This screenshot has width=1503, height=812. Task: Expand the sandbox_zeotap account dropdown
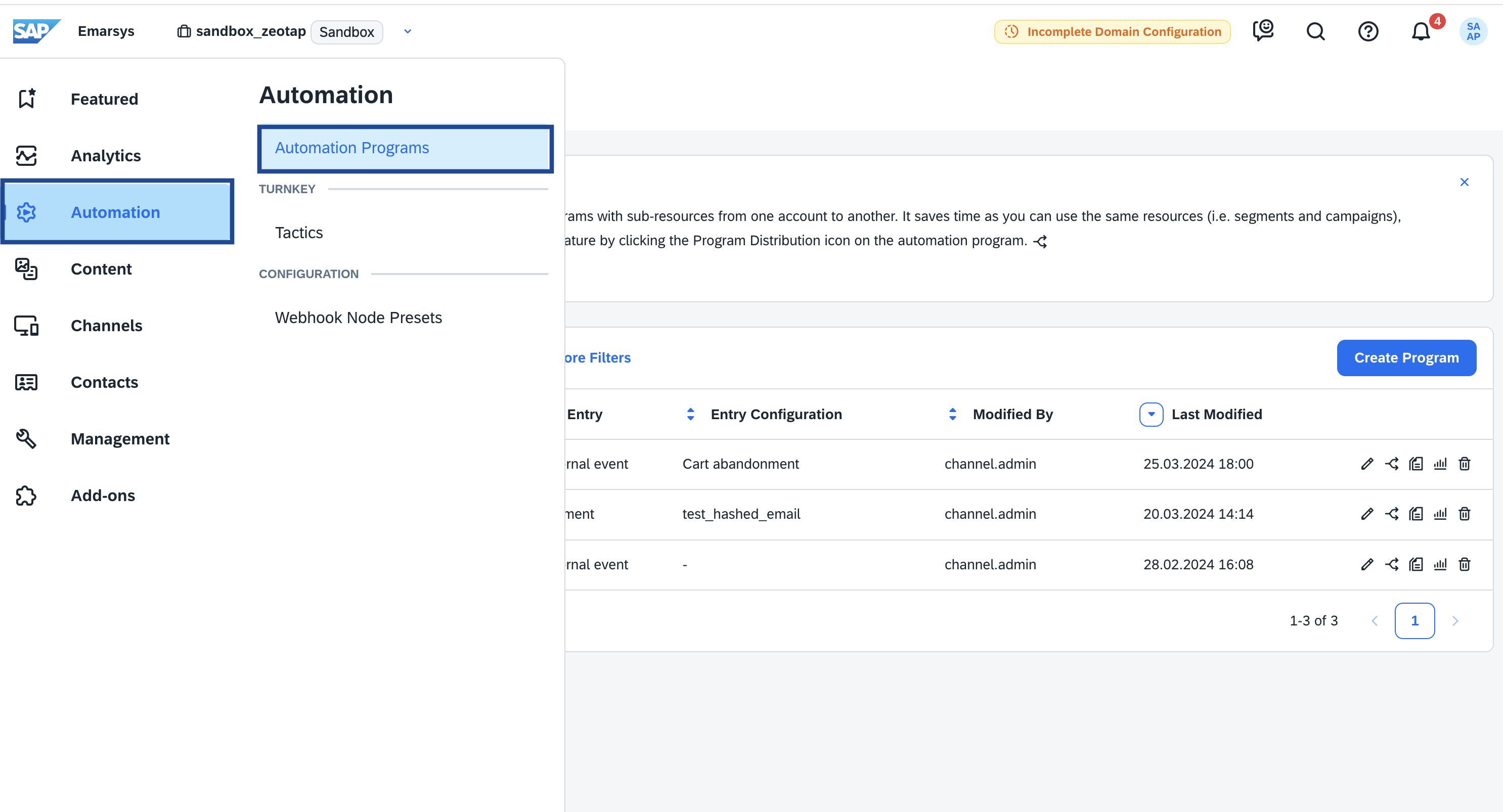(407, 31)
